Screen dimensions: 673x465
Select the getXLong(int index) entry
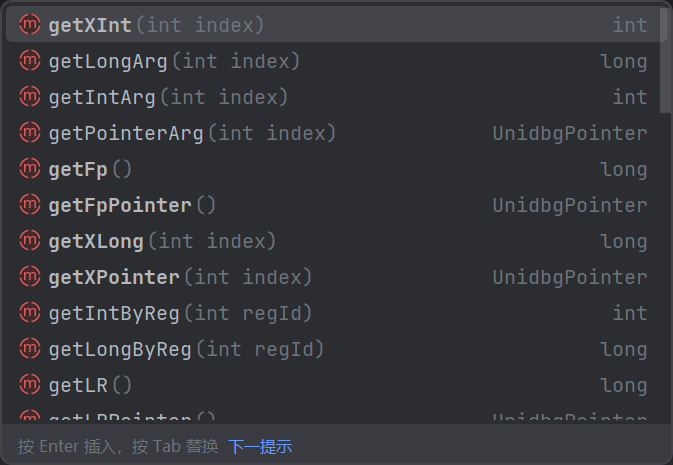pos(333,241)
